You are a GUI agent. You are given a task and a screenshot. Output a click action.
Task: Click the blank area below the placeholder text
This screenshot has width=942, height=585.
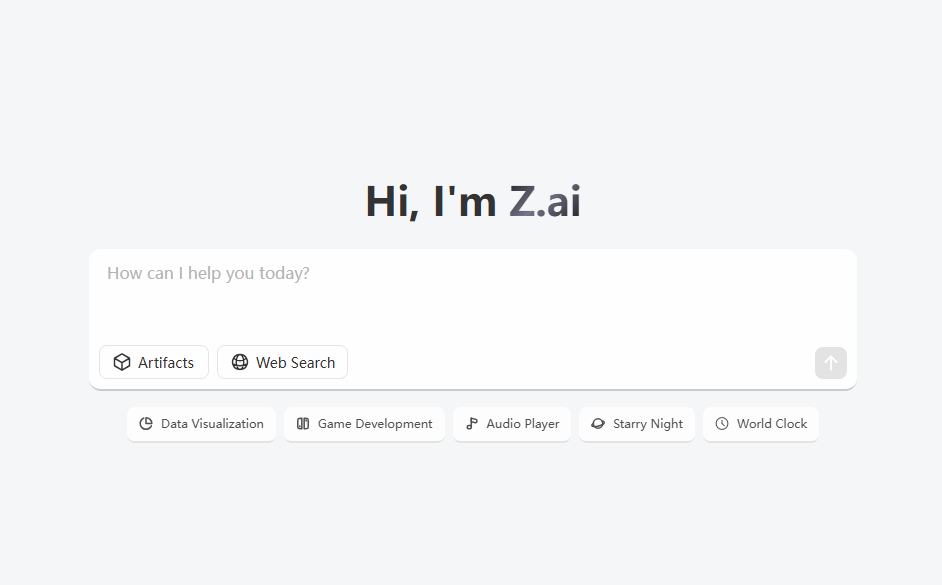coord(473,314)
